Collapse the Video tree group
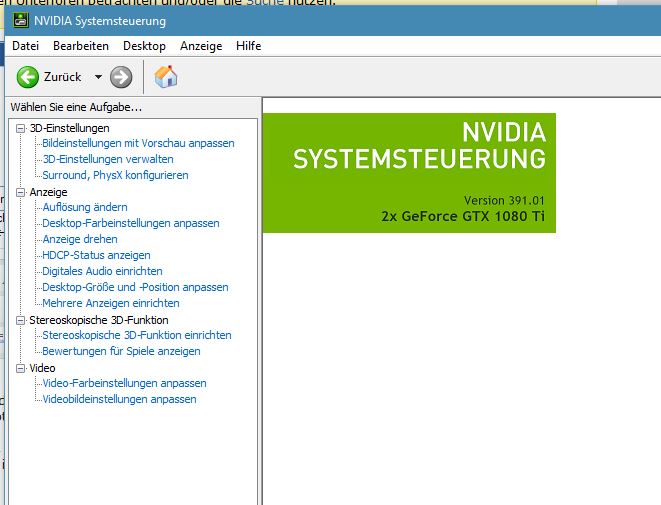 point(20,368)
